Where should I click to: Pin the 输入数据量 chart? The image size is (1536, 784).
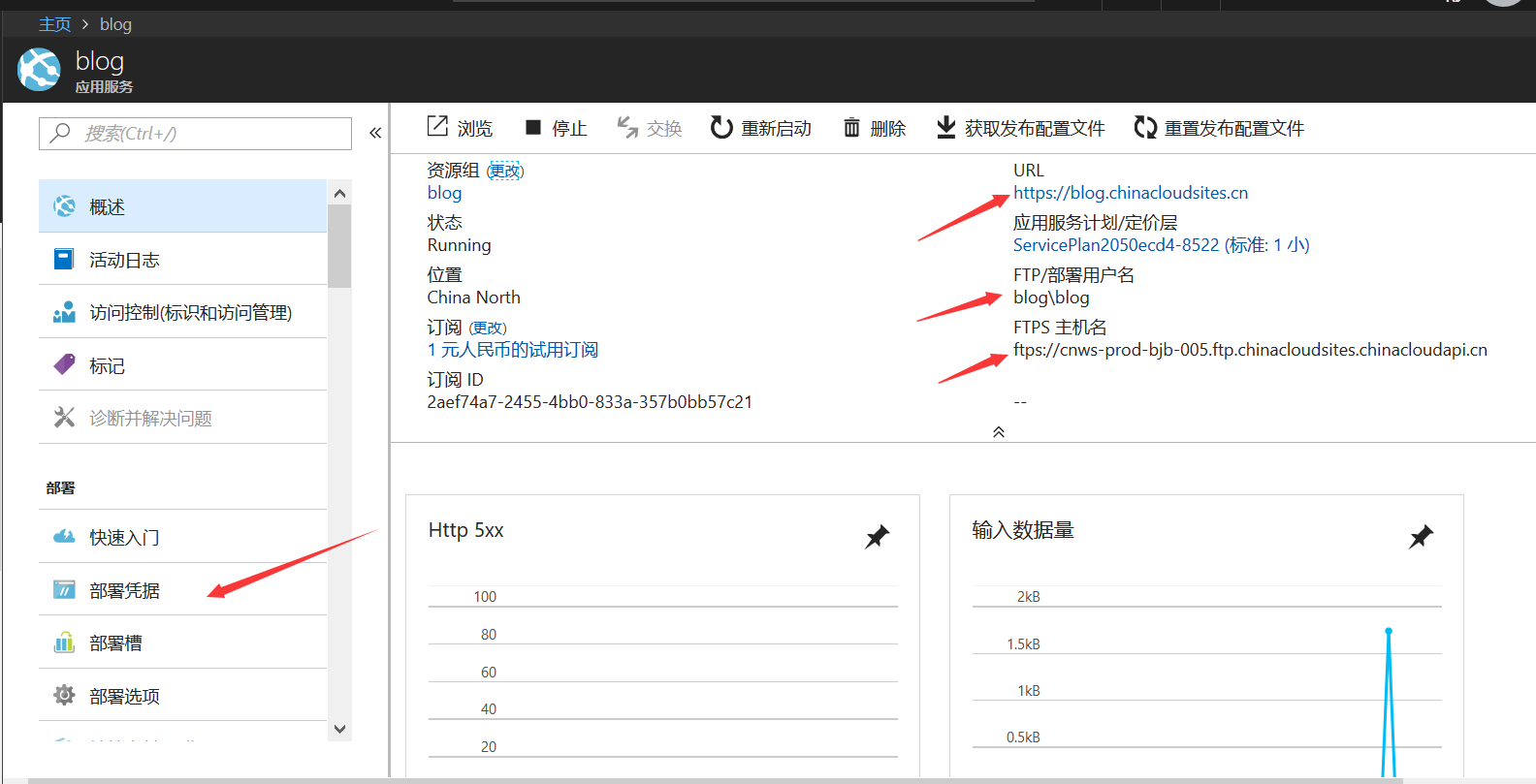pos(1421,536)
